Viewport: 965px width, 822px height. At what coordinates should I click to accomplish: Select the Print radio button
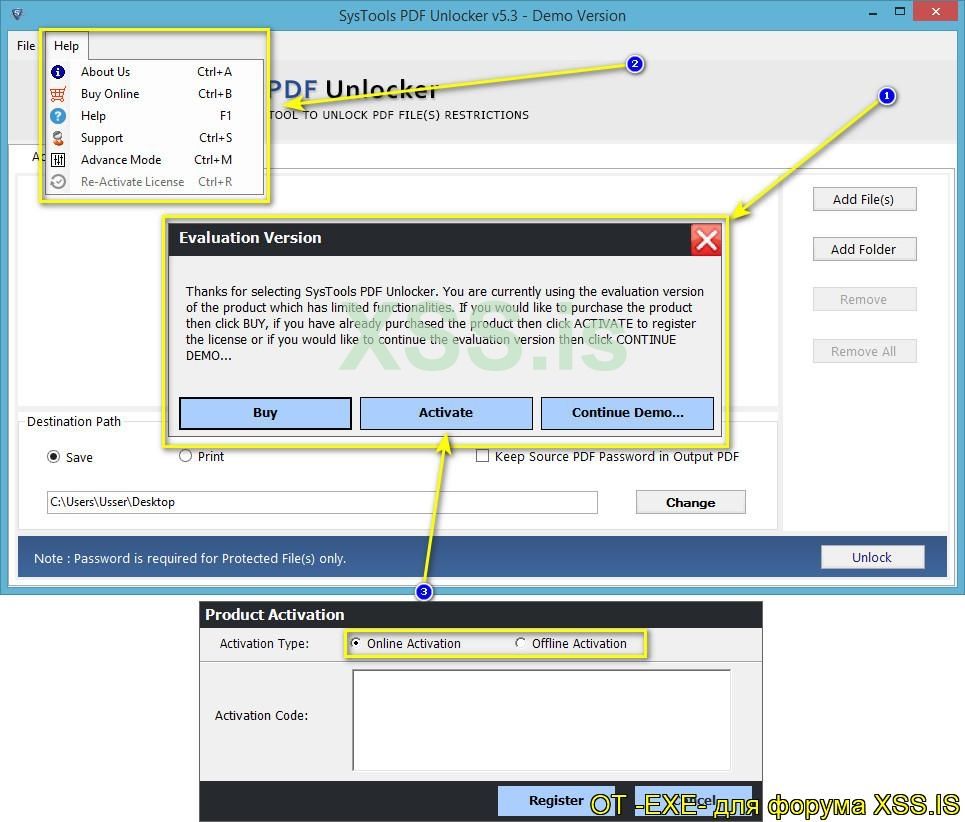185,456
